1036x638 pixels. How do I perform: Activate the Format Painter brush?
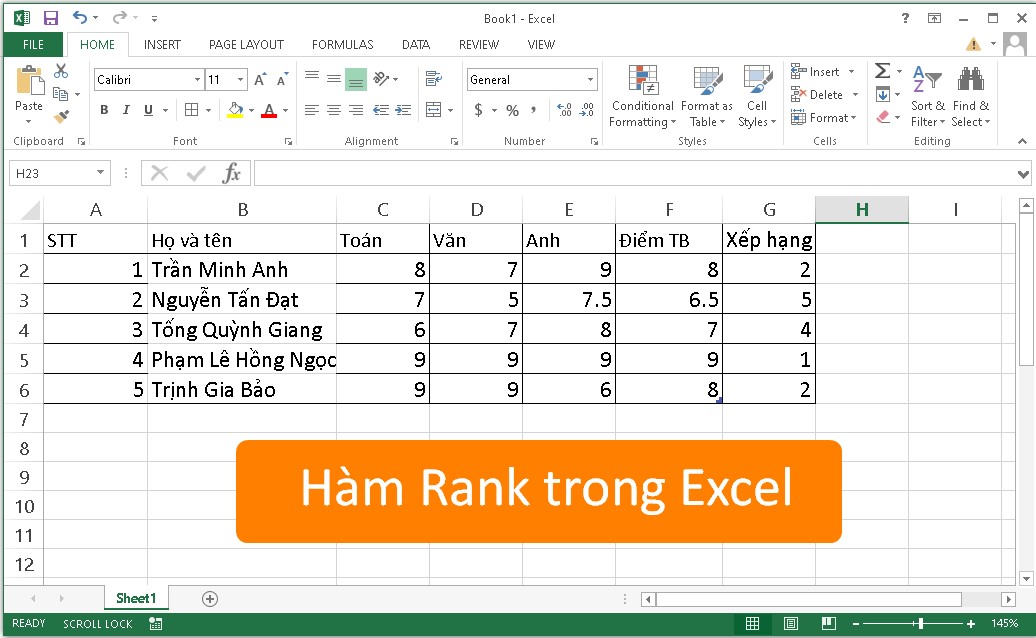pyautogui.click(x=61, y=117)
